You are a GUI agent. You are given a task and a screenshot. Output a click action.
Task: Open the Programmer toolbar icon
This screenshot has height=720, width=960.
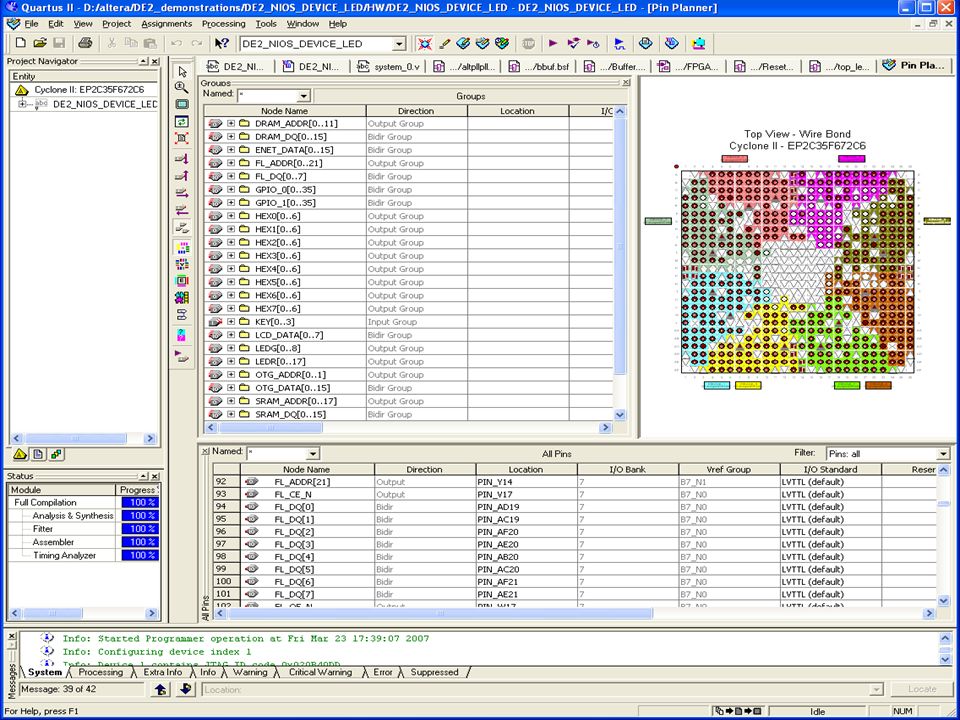[x=672, y=43]
